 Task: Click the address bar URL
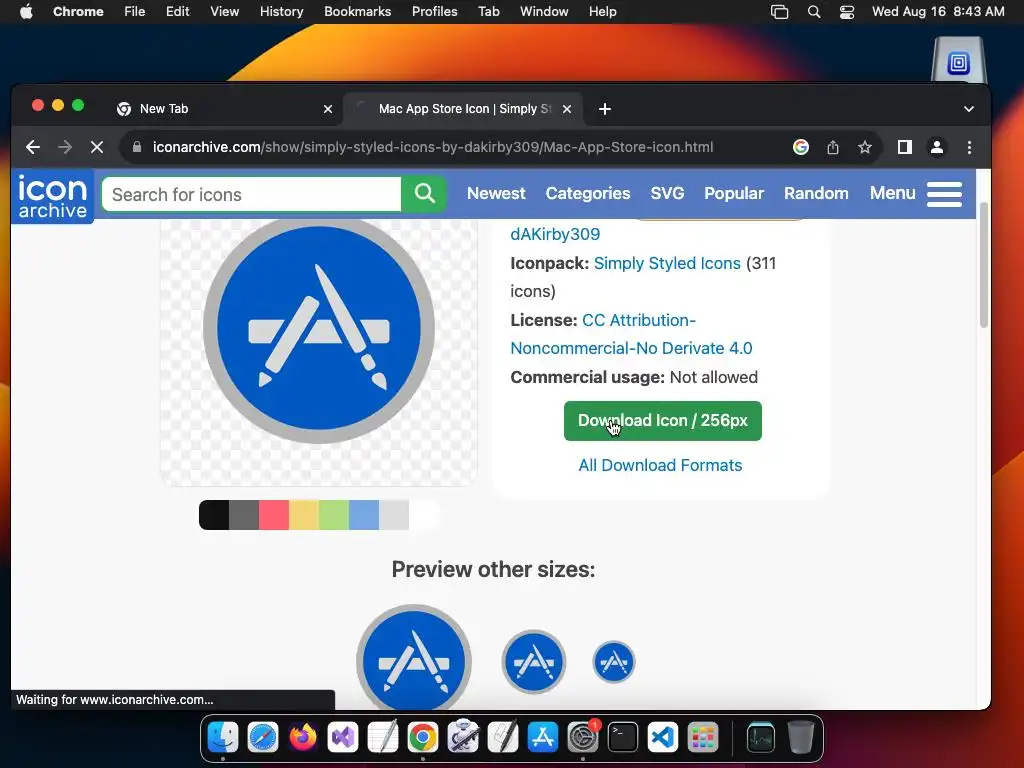(432, 148)
